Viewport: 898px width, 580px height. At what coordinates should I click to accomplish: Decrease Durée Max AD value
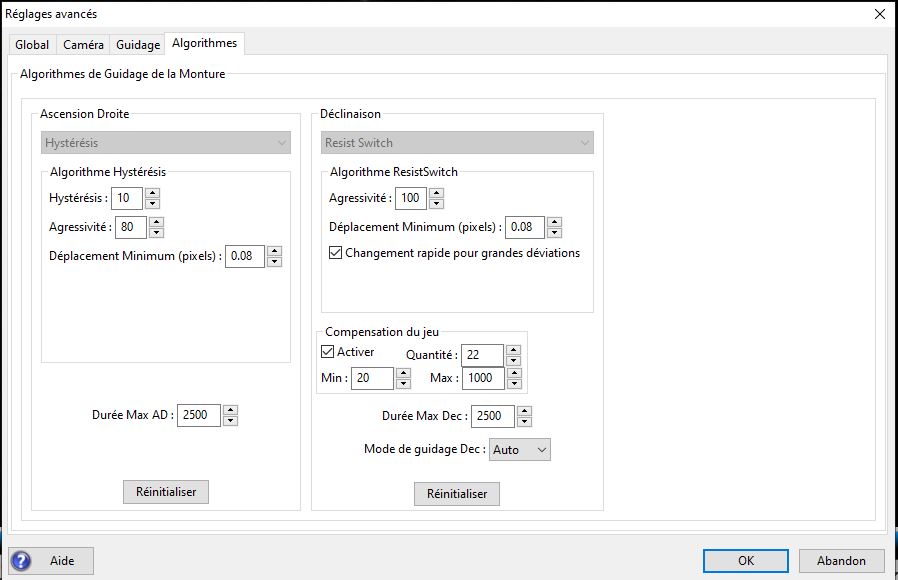[x=230, y=421]
